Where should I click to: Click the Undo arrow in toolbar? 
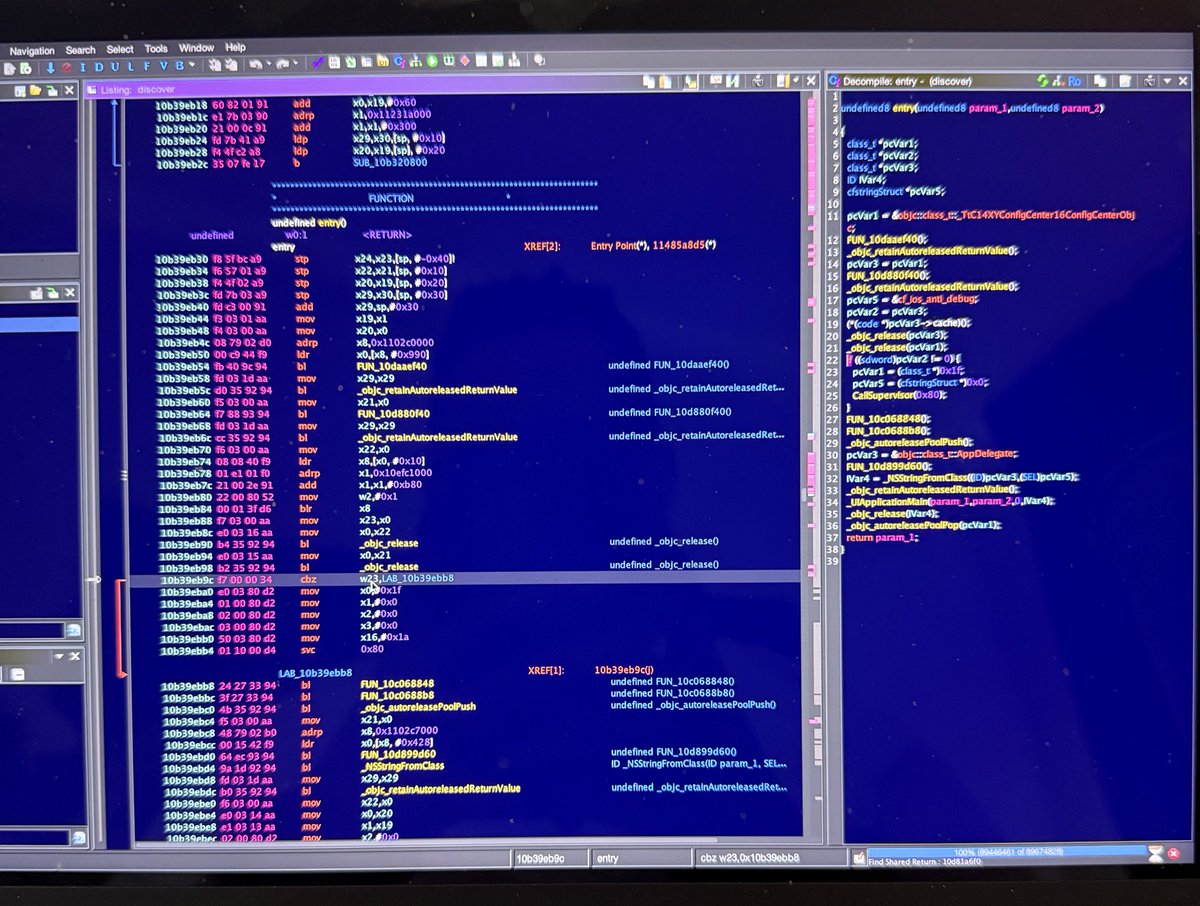tap(255, 66)
